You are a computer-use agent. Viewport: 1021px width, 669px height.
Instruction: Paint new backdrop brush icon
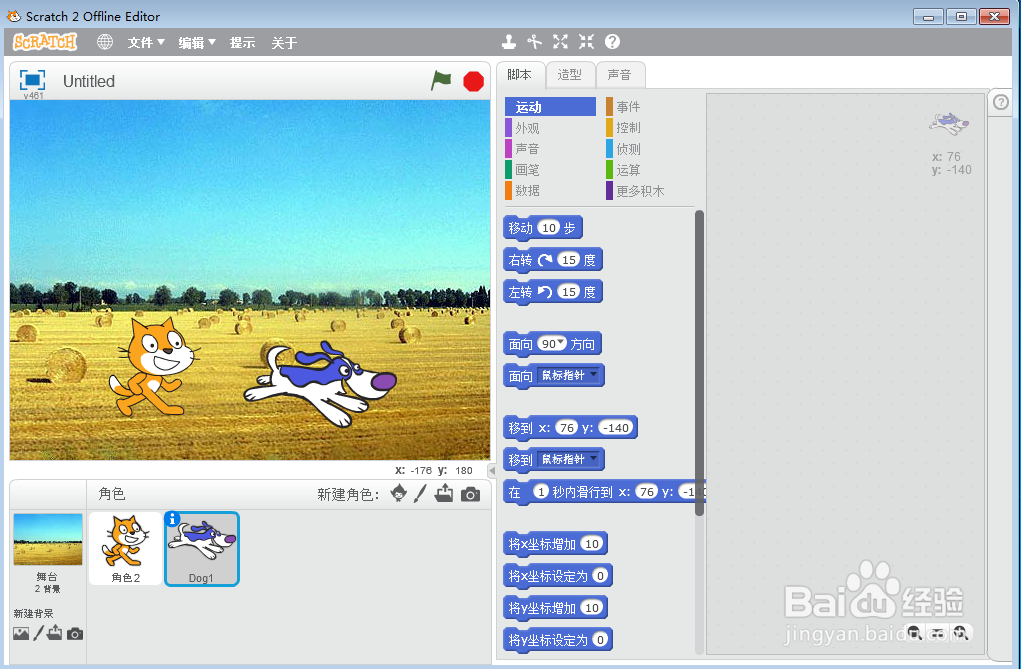(38, 633)
